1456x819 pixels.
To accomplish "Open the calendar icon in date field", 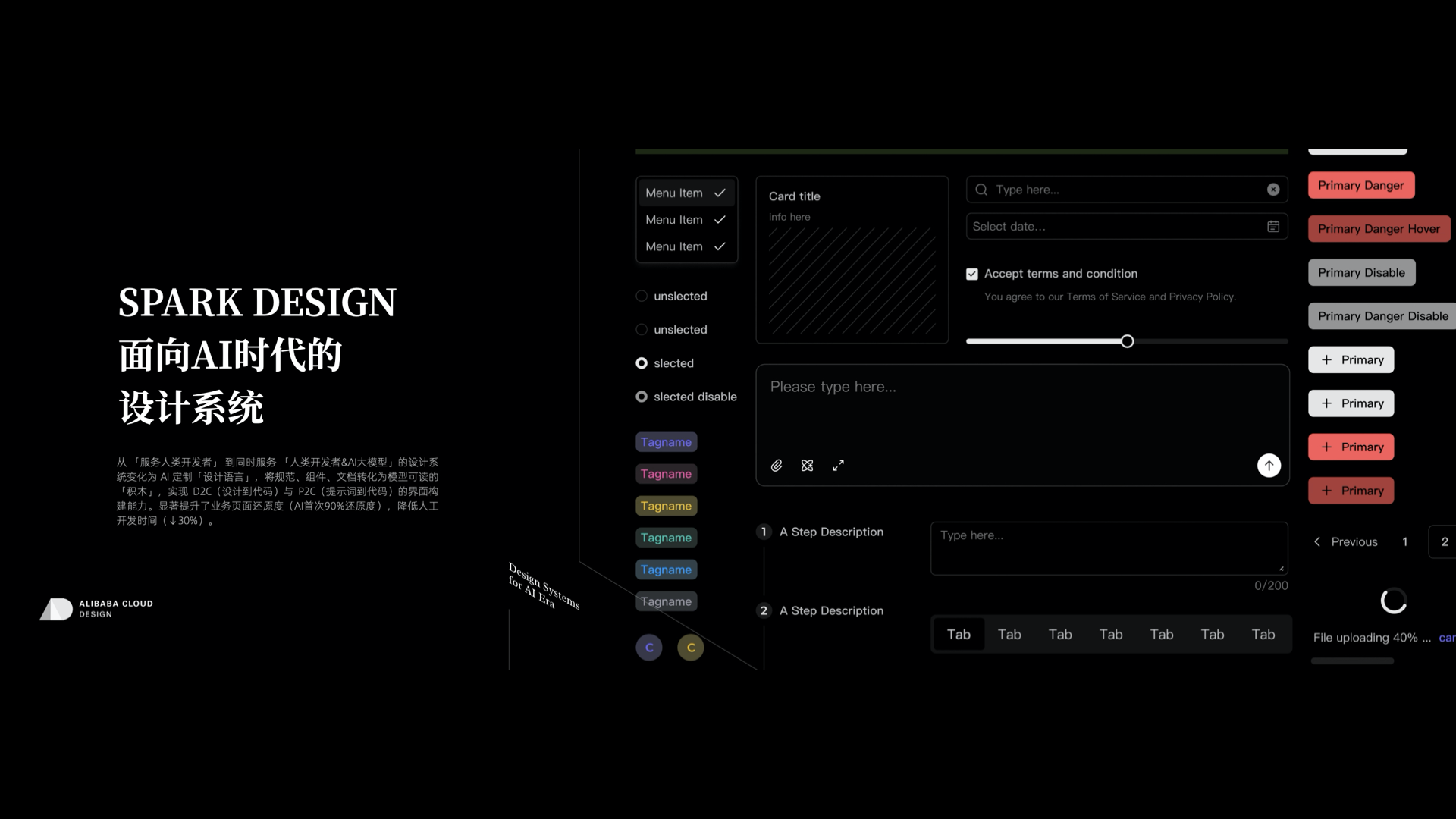I will pos(1273,227).
